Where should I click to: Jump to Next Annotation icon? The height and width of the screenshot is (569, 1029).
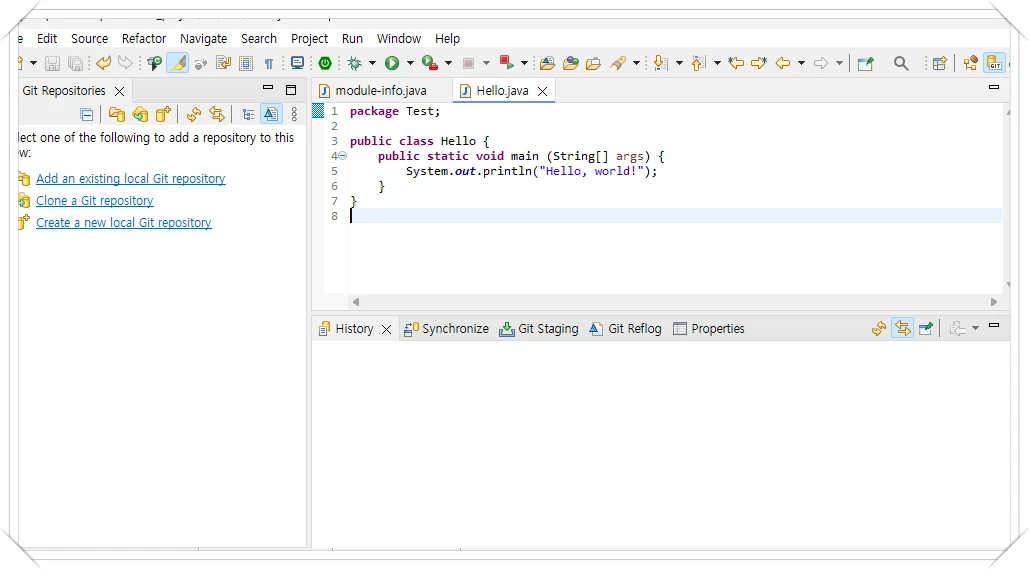[661, 63]
